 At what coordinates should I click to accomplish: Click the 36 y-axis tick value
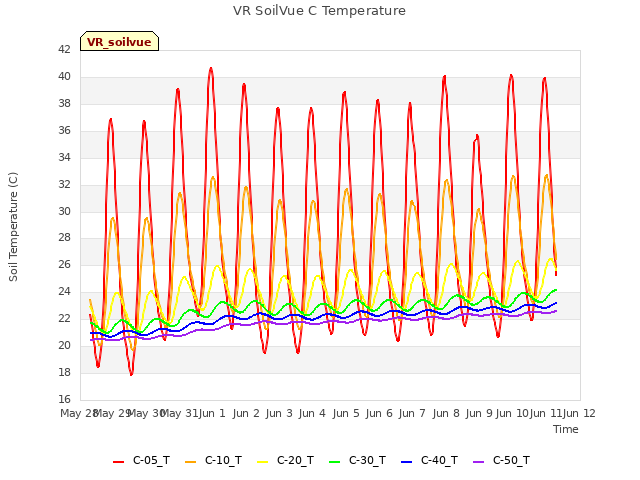click(64, 130)
